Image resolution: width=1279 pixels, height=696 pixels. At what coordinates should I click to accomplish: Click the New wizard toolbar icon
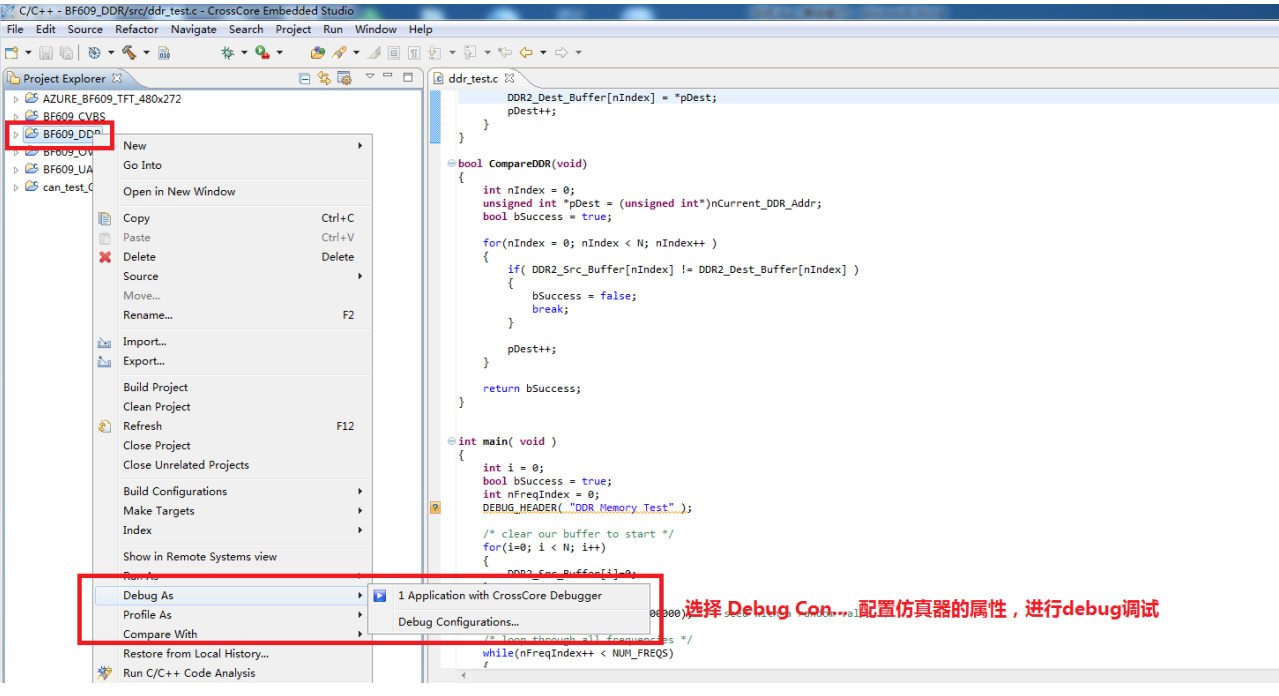[x=11, y=52]
